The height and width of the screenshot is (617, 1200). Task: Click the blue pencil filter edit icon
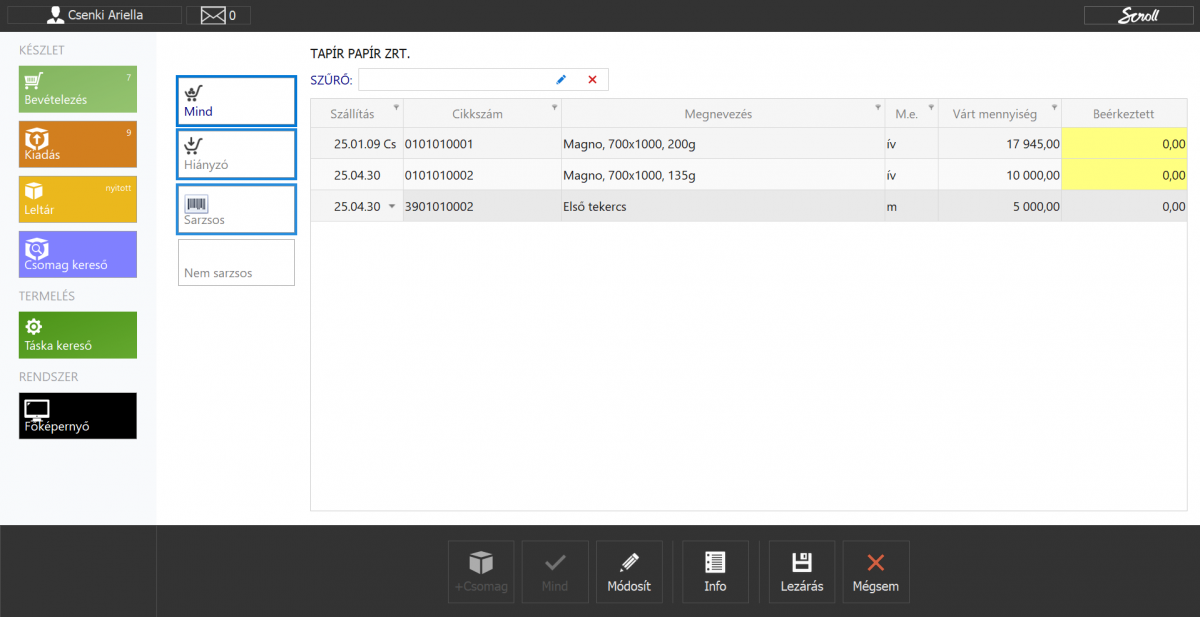coord(561,80)
